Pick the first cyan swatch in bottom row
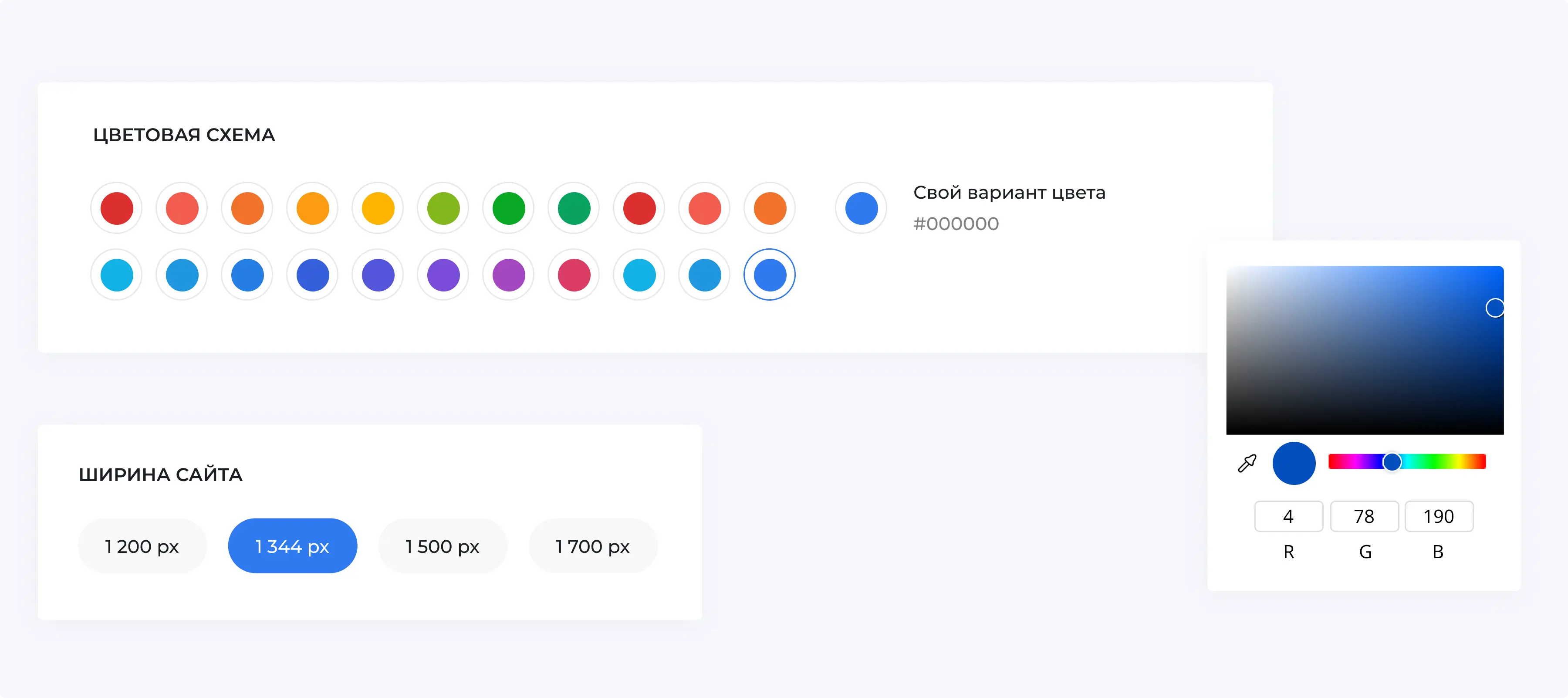Viewport: 1568px width, 698px height. coord(117,274)
